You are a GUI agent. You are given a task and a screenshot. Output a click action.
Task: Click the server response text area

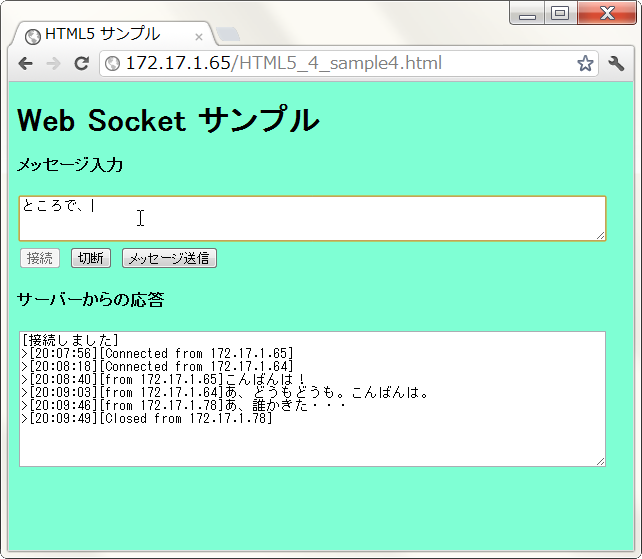(312, 399)
